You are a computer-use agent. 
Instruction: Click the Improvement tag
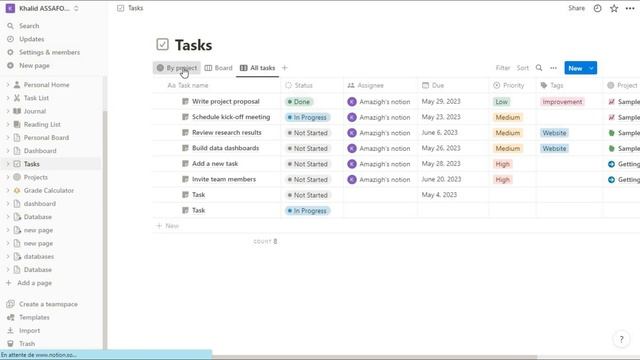coord(562,102)
